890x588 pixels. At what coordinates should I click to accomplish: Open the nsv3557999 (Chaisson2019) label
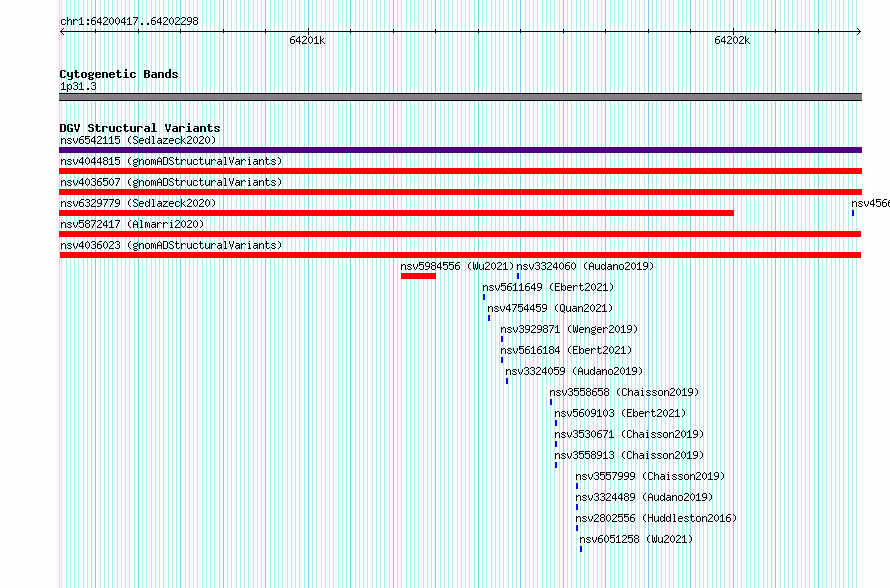pos(650,476)
